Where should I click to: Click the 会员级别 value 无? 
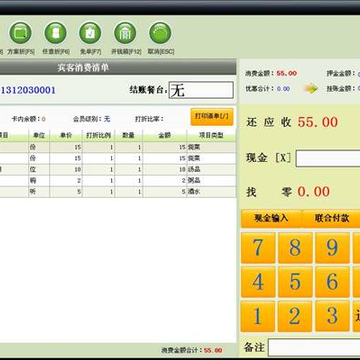click(107, 119)
